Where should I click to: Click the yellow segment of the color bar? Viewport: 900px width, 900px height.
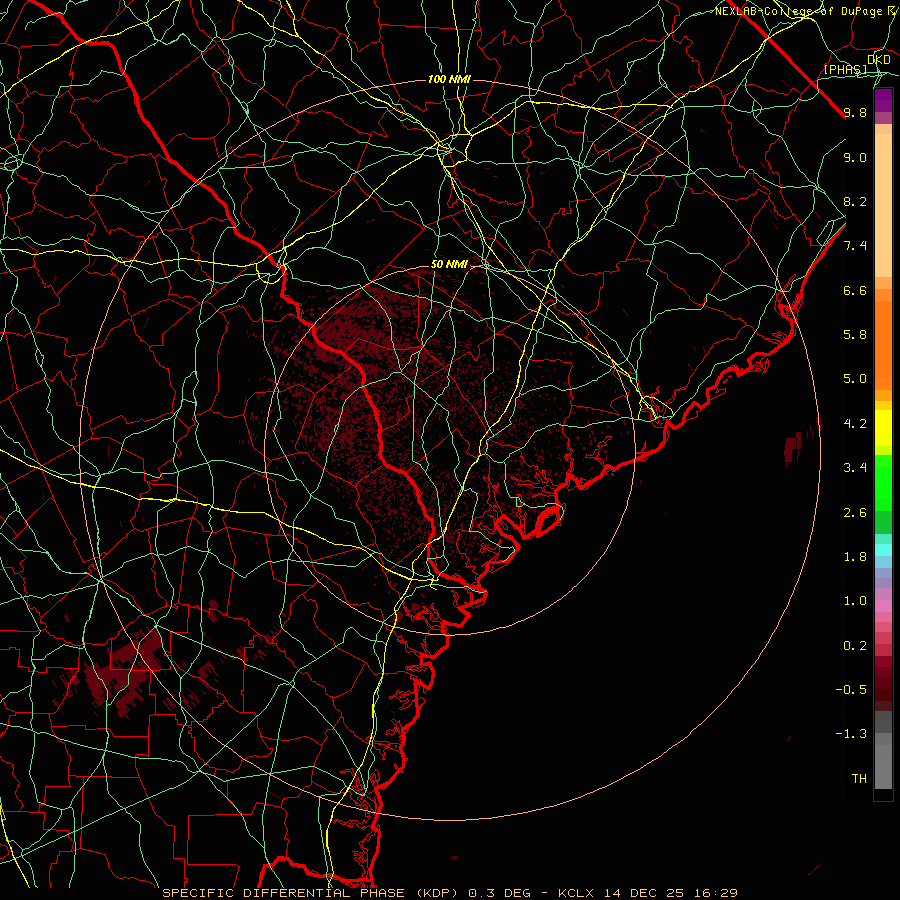pos(883,428)
